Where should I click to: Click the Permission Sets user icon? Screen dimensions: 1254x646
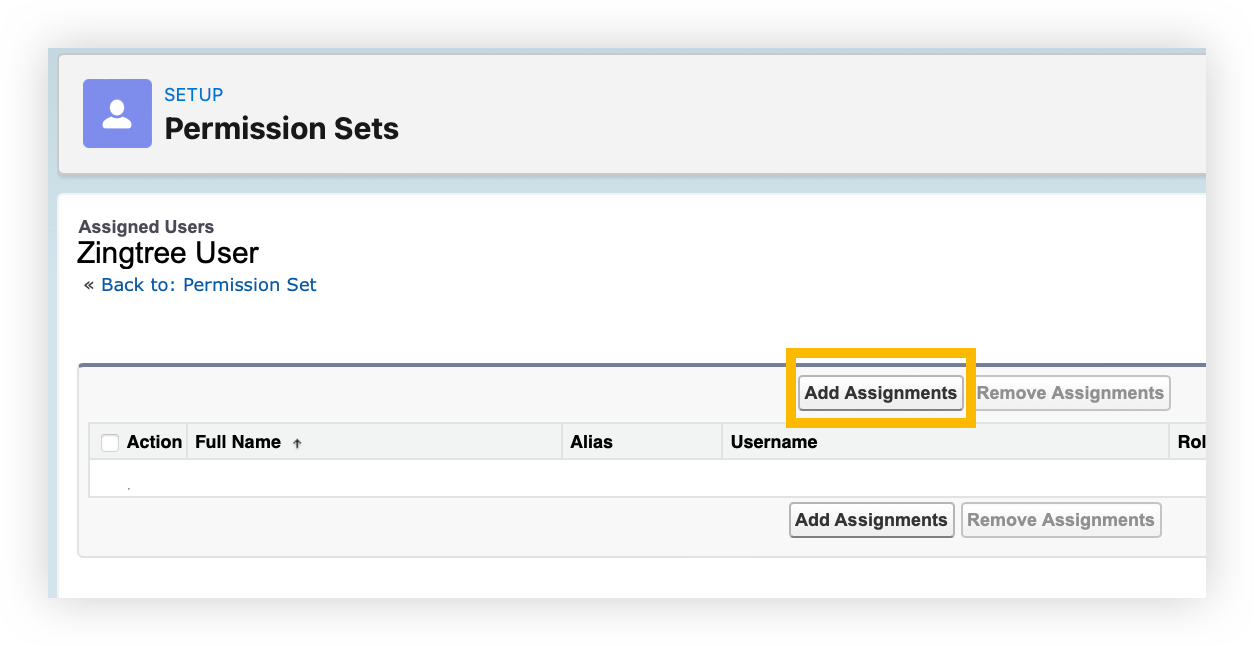point(117,113)
